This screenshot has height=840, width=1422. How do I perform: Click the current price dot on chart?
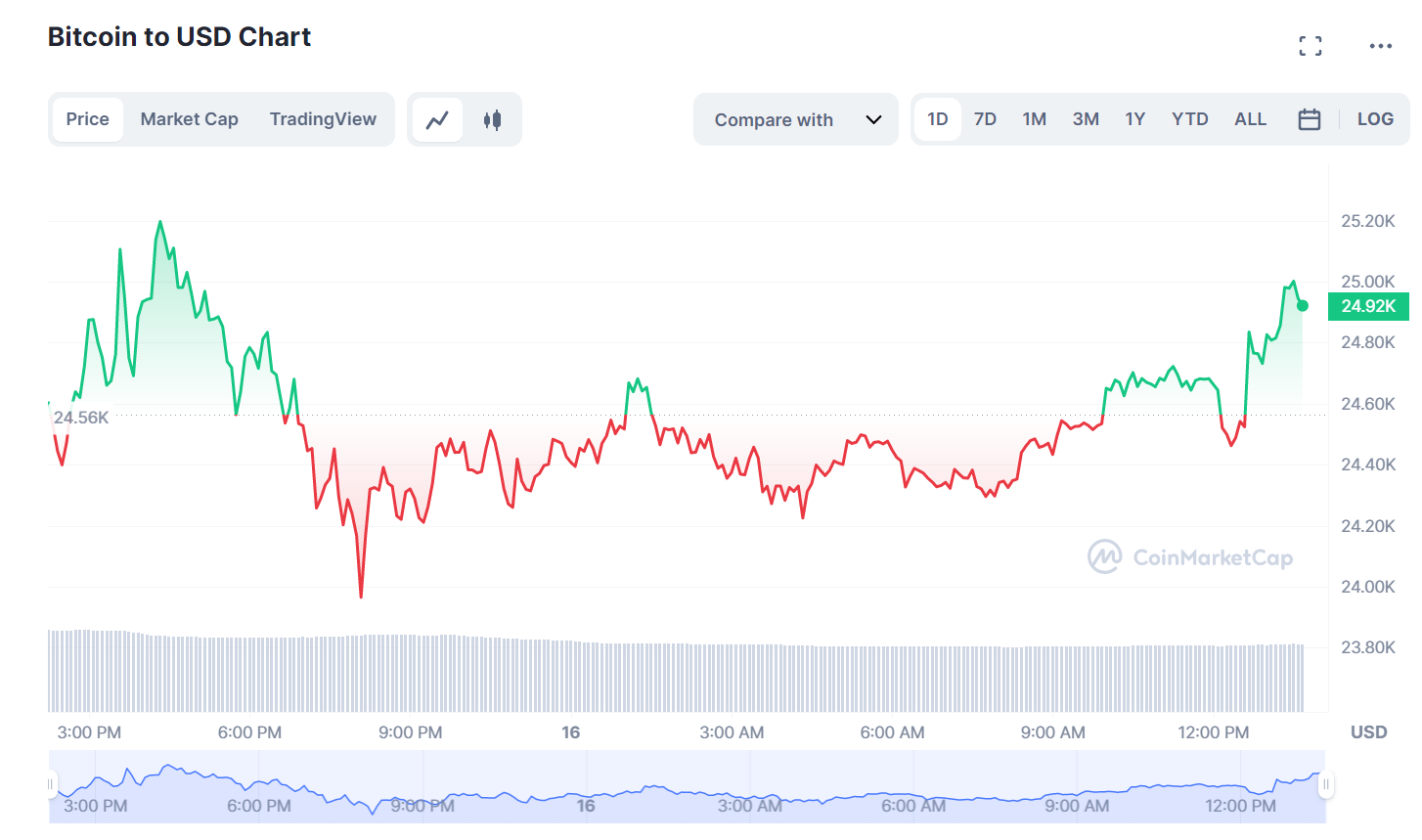tap(1303, 306)
